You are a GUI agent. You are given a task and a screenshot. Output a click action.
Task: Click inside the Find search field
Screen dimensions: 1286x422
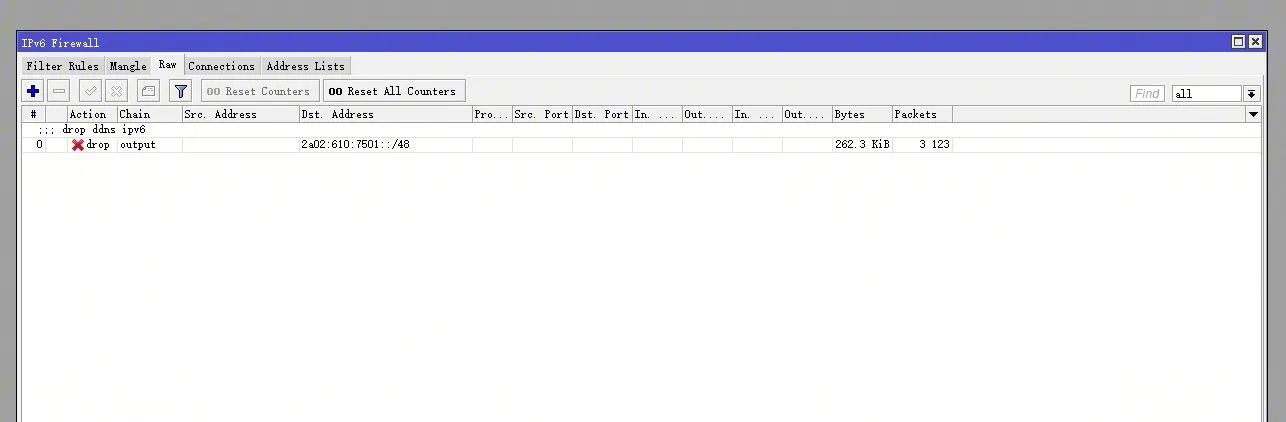click(1147, 94)
